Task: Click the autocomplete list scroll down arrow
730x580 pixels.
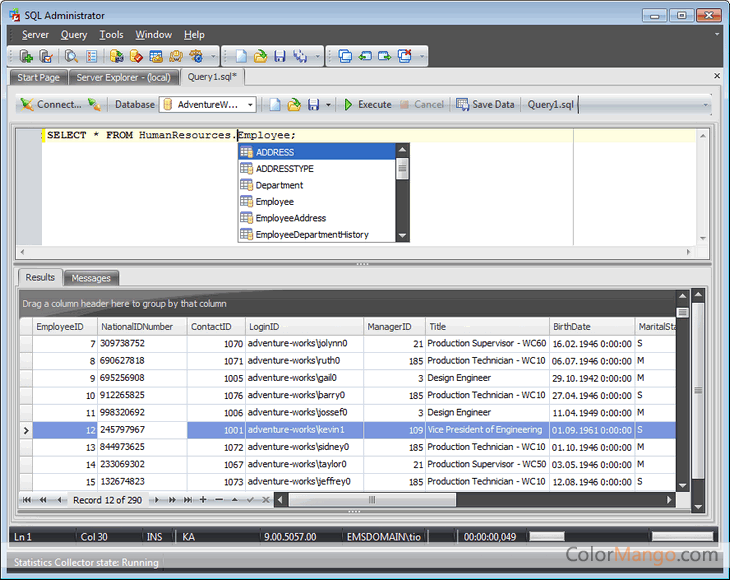Action: tap(403, 236)
